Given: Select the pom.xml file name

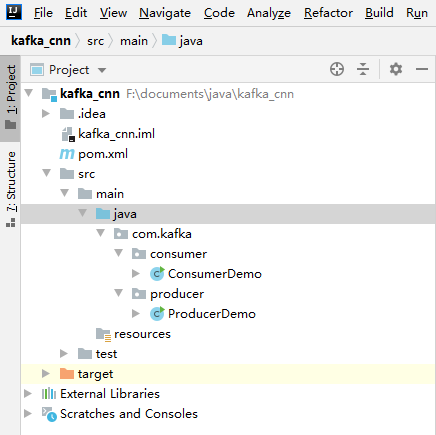Looking at the screenshot, I should point(103,154).
